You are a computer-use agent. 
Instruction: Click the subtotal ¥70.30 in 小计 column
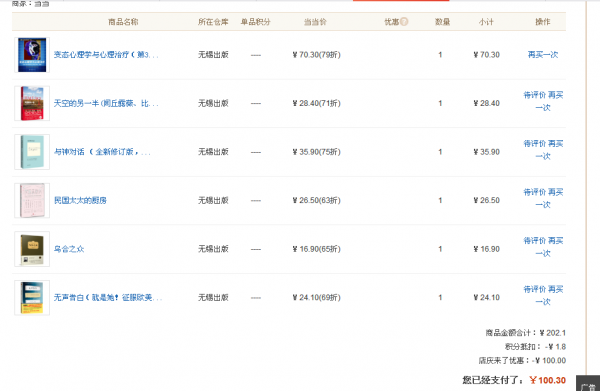486,55
